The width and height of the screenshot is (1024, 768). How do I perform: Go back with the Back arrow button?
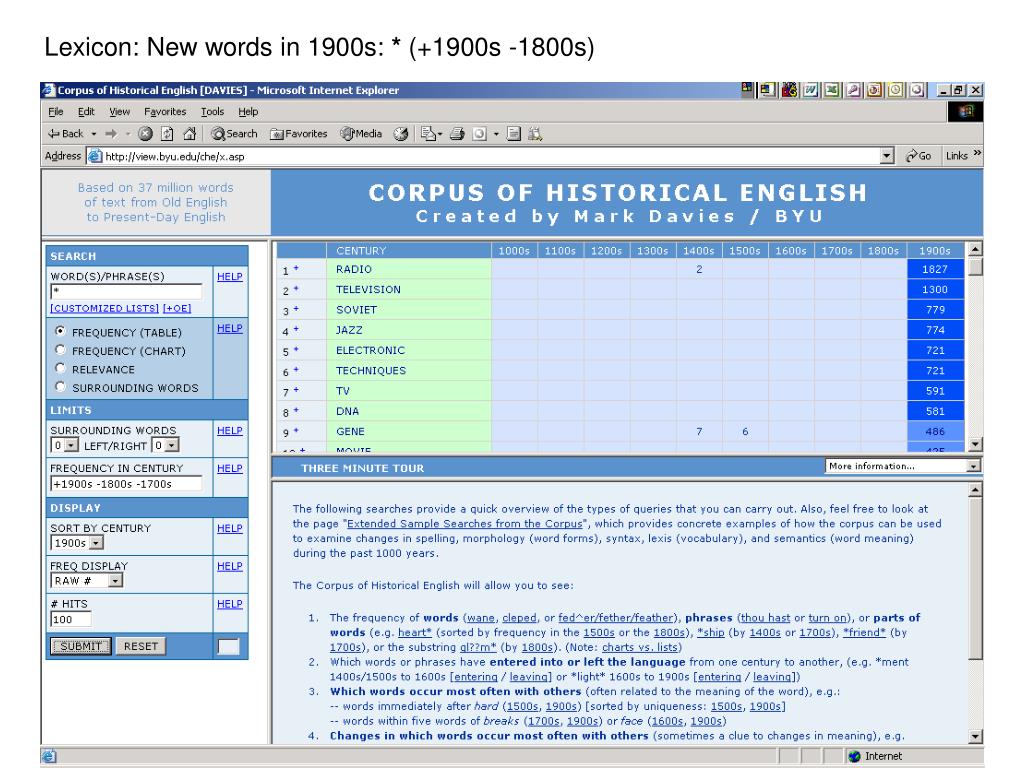65,134
